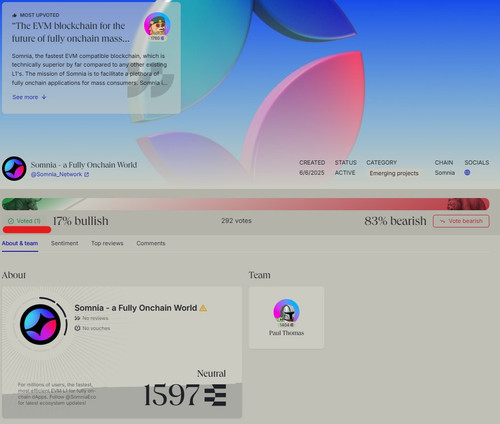Open the Top reviews tab

107,243
